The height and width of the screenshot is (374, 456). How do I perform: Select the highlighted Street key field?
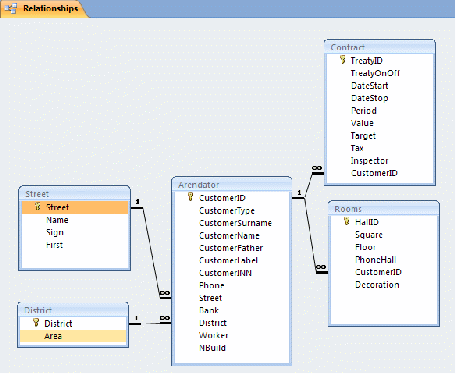point(75,207)
